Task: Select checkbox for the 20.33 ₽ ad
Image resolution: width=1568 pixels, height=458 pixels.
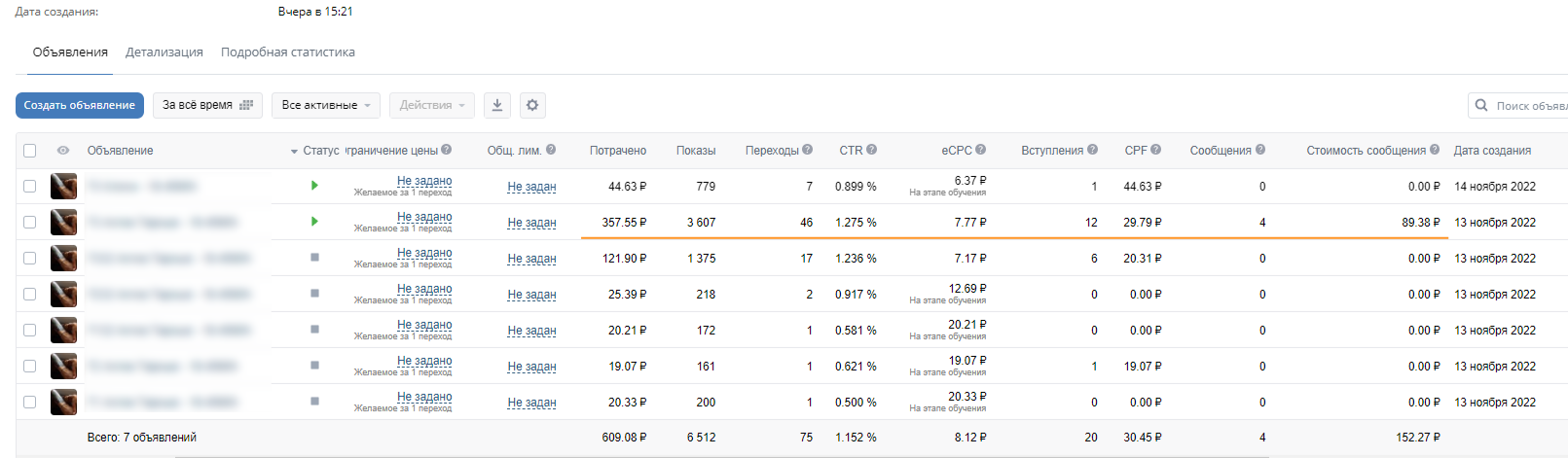Action: click(29, 402)
